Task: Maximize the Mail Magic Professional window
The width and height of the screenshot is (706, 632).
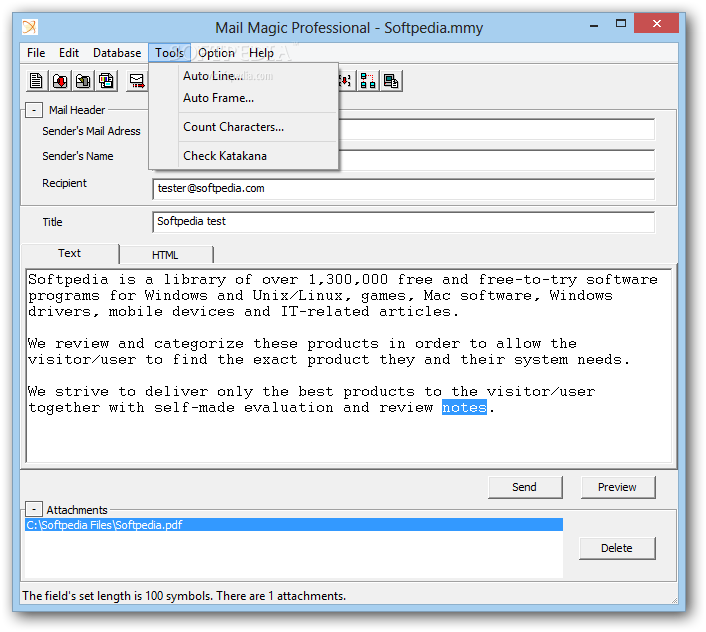Action: pyautogui.click(x=621, y=24)
